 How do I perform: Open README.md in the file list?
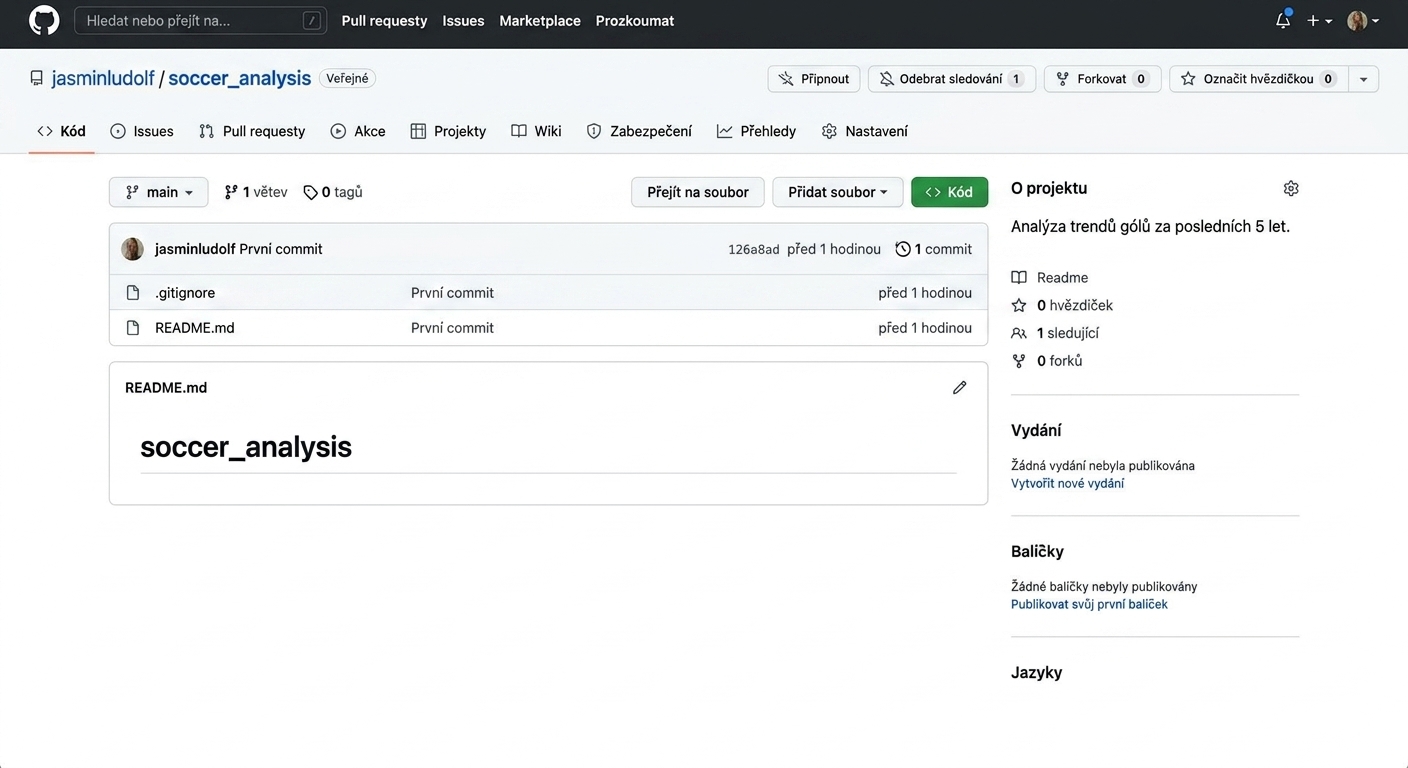pyautogui.click(x=195, y=328)
